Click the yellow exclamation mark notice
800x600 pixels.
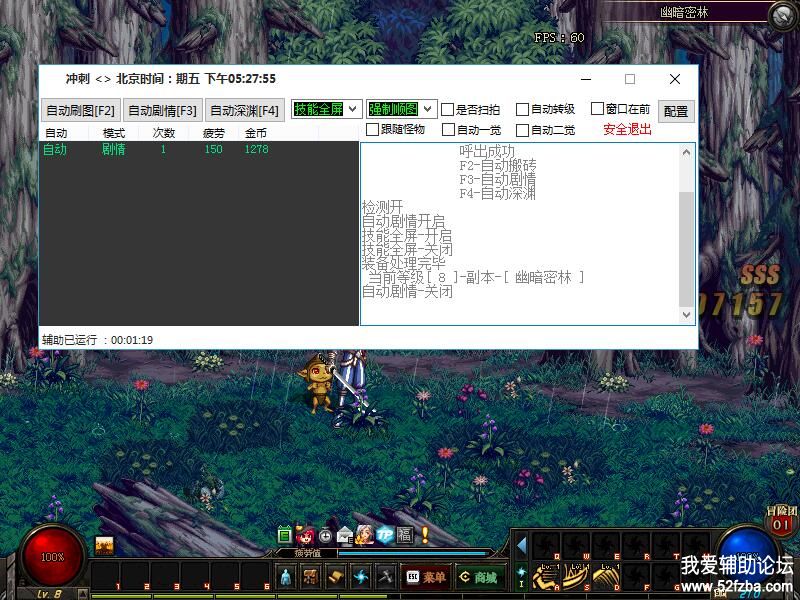(424, 535)
